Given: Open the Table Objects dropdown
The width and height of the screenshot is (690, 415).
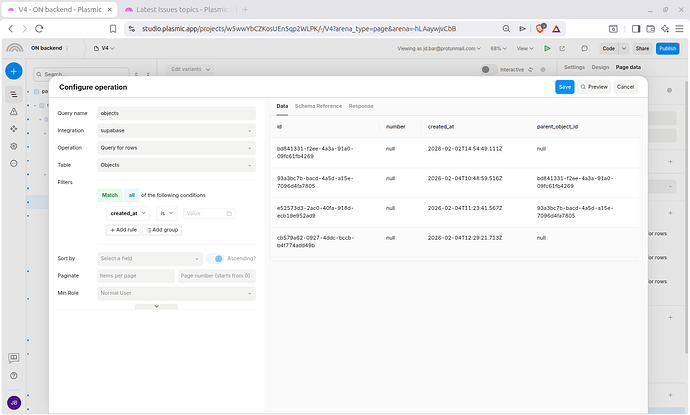Looking at the screenshot, I should tap(176, 165).
